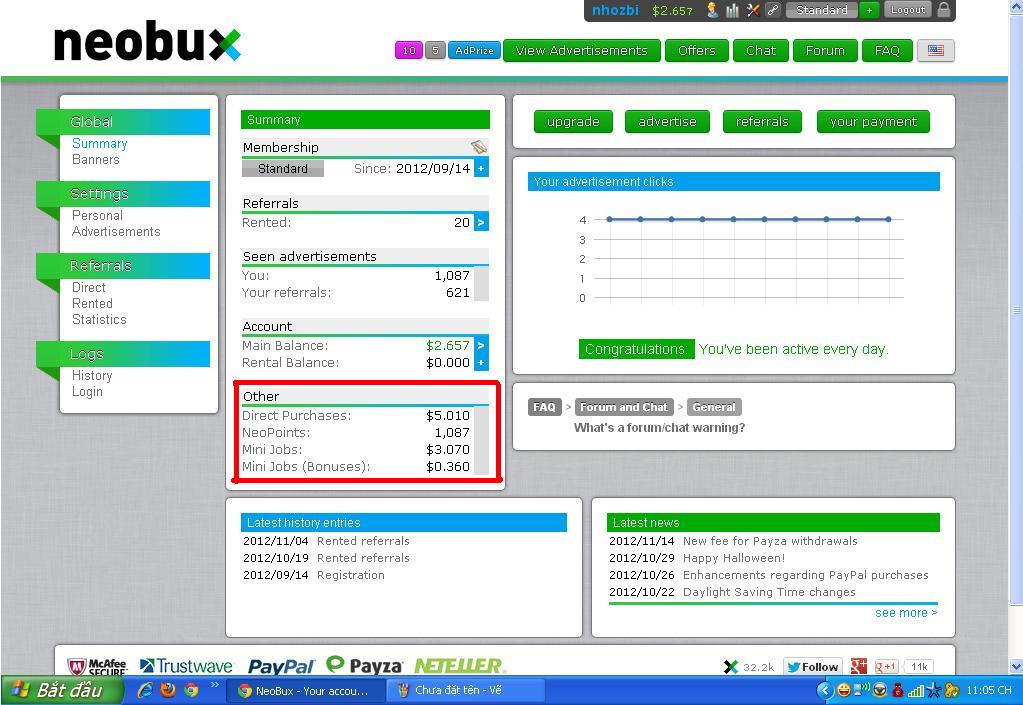This screenshot has height=705, width=1023.
Task: Open Login logs in sidebar
Action: pos(87,391)
